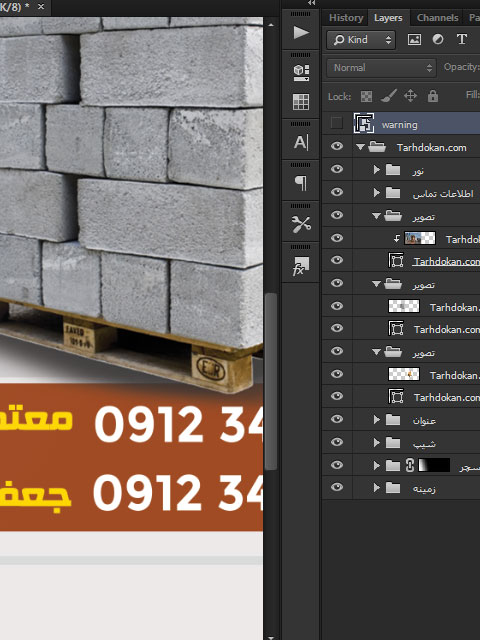Viewport: 480px width, 640px height.
Task: Expand the اطلاعات تماس group
Action: coord(376,192)
